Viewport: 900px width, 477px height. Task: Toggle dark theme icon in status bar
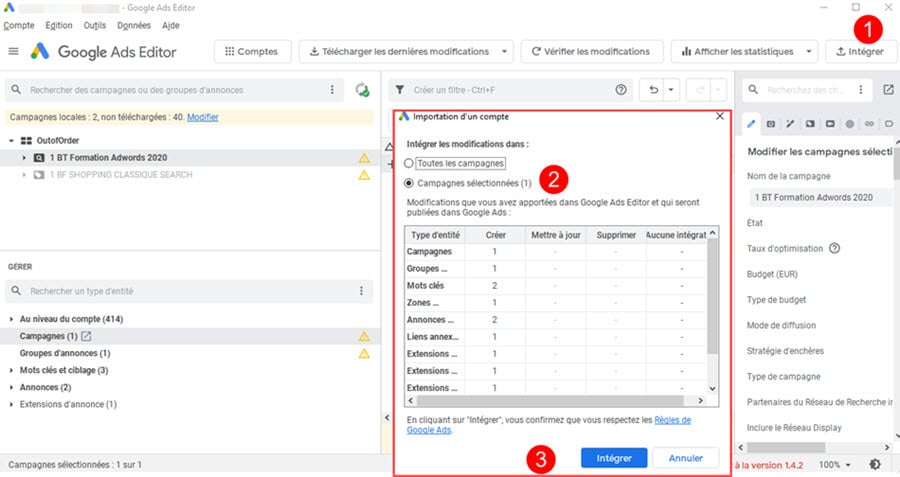875,465
